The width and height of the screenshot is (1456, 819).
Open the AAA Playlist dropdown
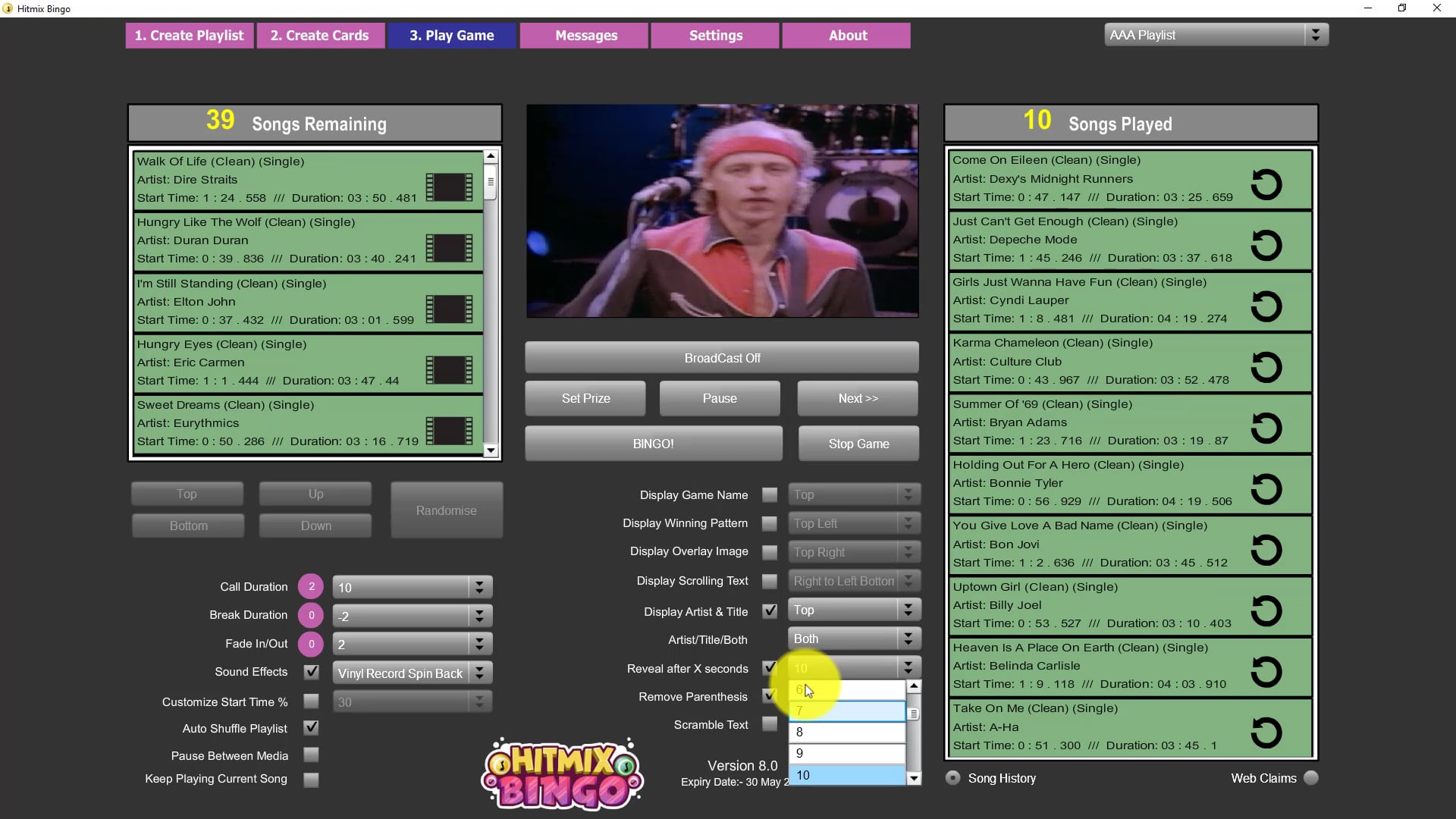point(1316,34)
